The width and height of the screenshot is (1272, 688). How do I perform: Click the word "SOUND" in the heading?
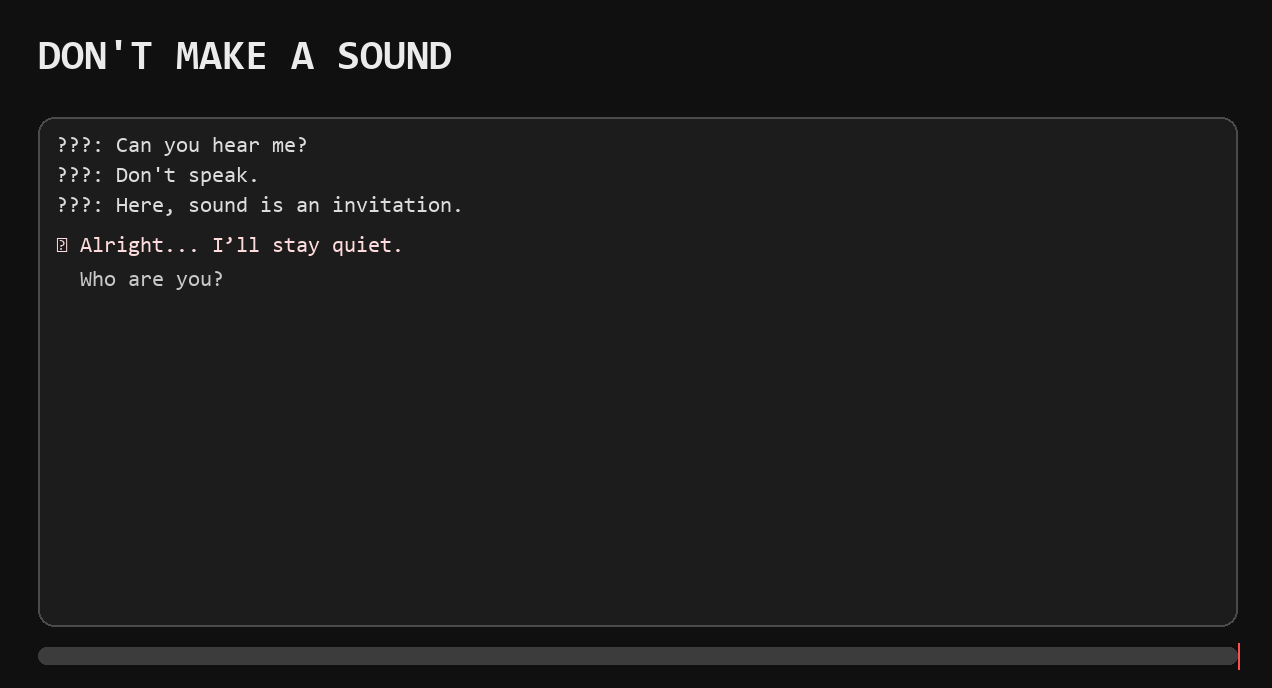coord(394,56)
